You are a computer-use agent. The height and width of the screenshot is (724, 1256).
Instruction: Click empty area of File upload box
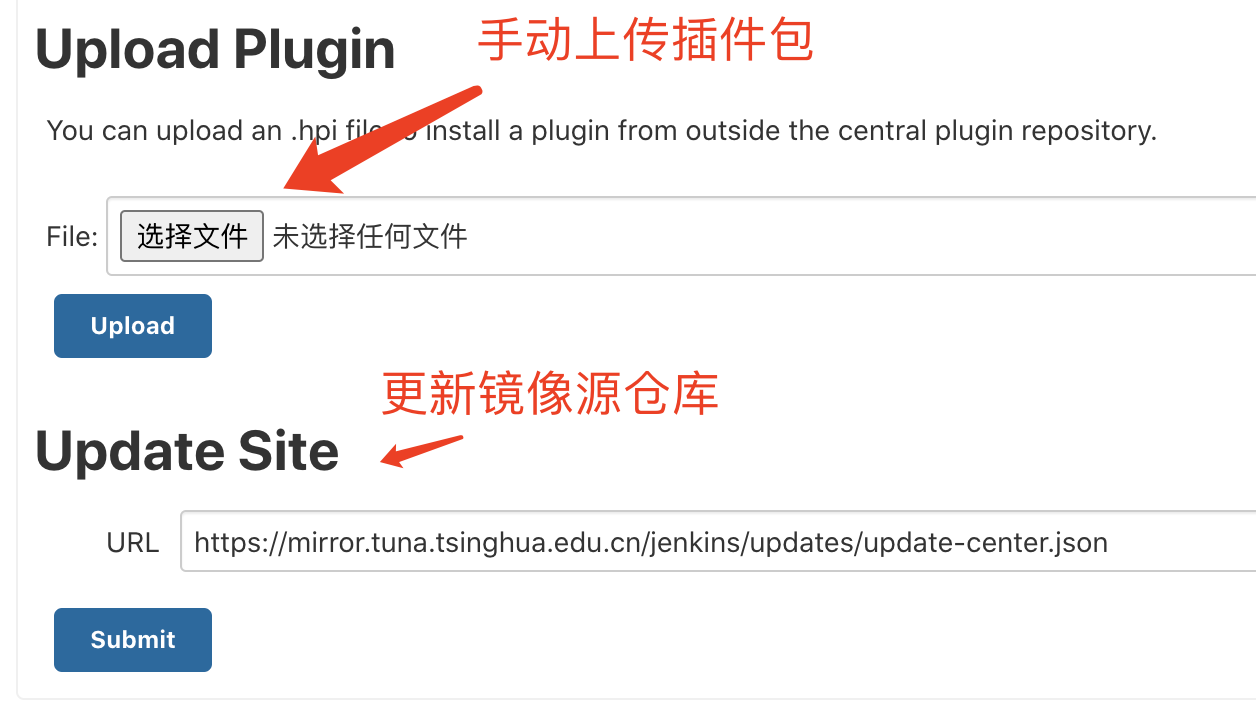coord(860,236)
